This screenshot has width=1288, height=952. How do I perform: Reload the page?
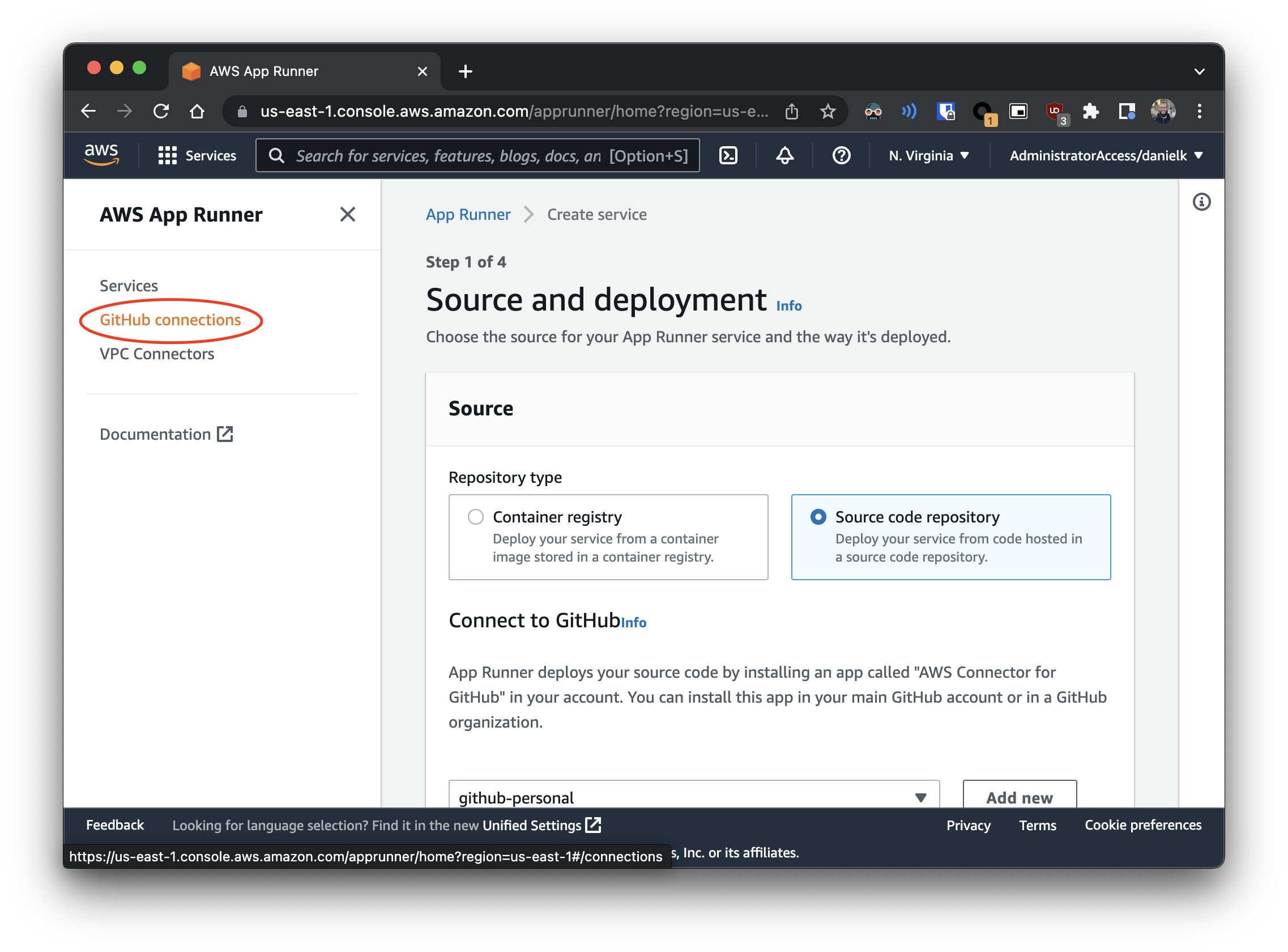click(161, 111)
